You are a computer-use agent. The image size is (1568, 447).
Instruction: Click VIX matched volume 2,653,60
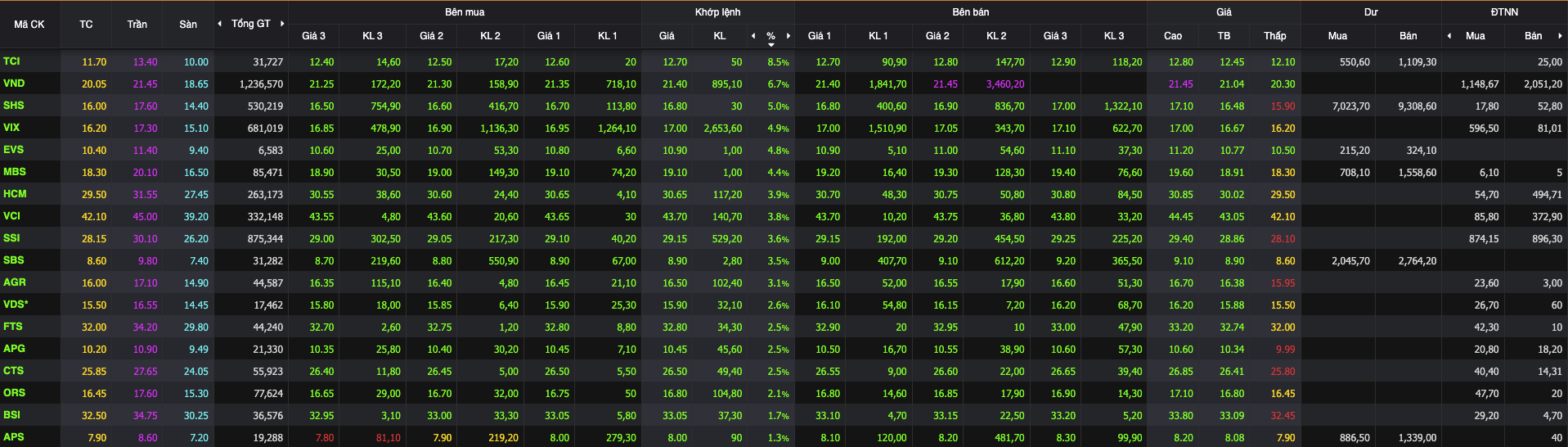click(x=723, y=129)
